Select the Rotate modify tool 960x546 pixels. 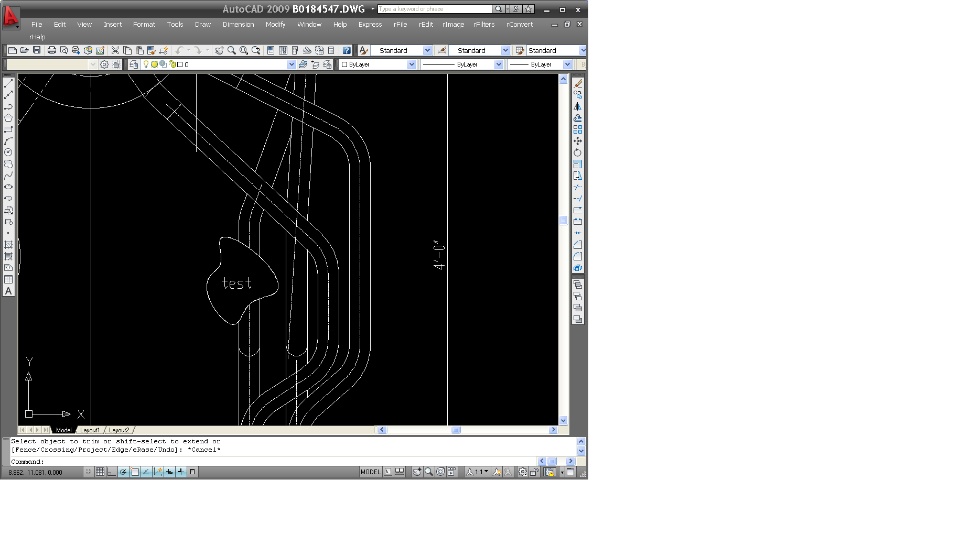click(578, 153)
